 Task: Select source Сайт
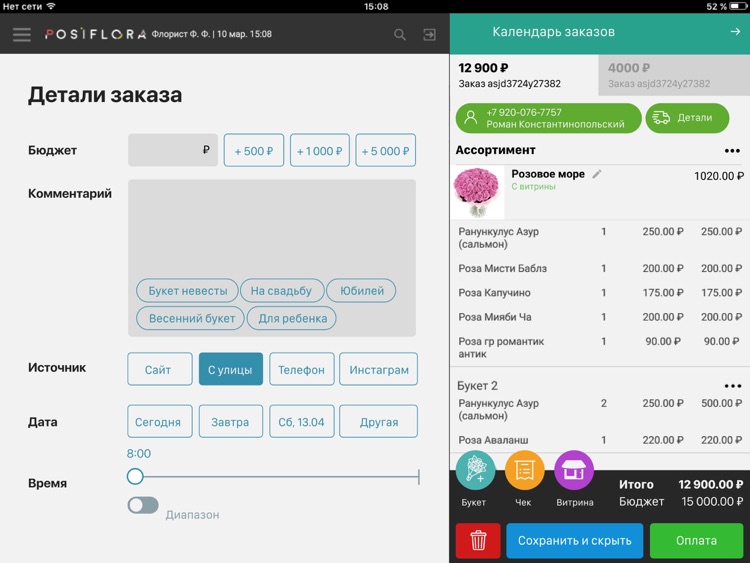[x=160, y=369]
